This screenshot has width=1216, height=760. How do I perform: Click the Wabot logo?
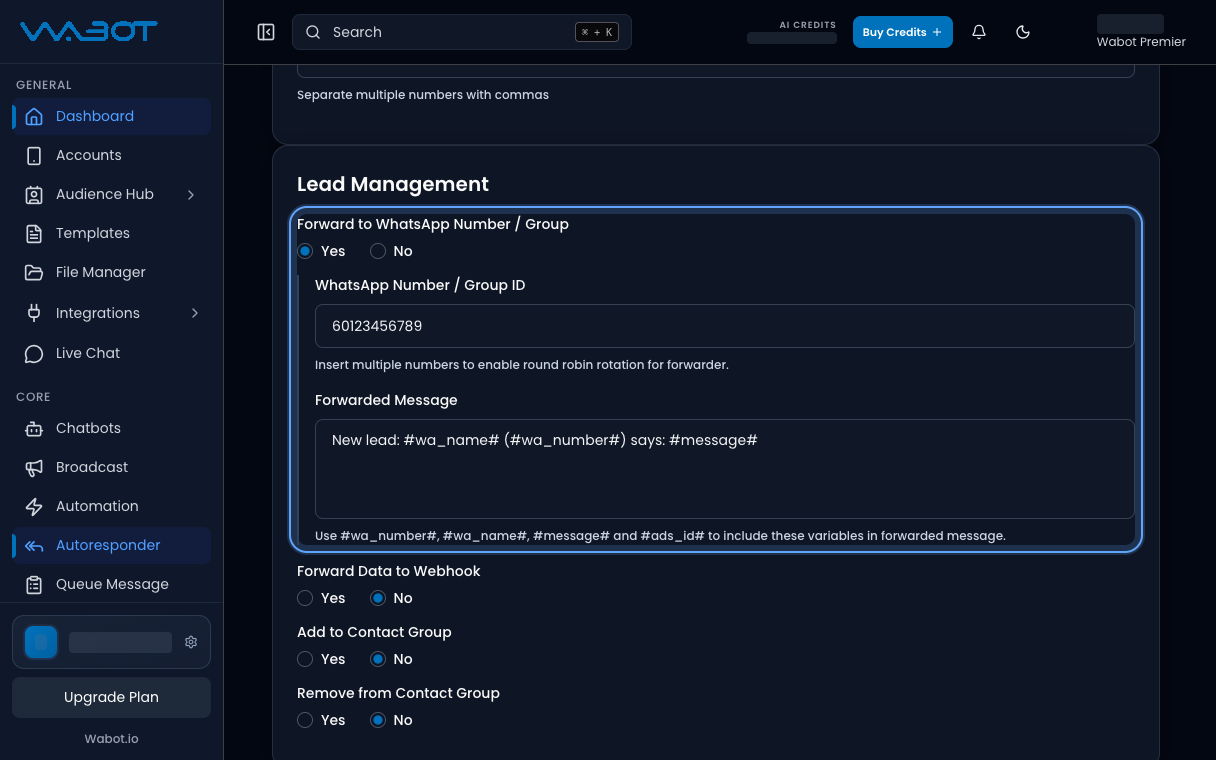[x=88, y=32]
